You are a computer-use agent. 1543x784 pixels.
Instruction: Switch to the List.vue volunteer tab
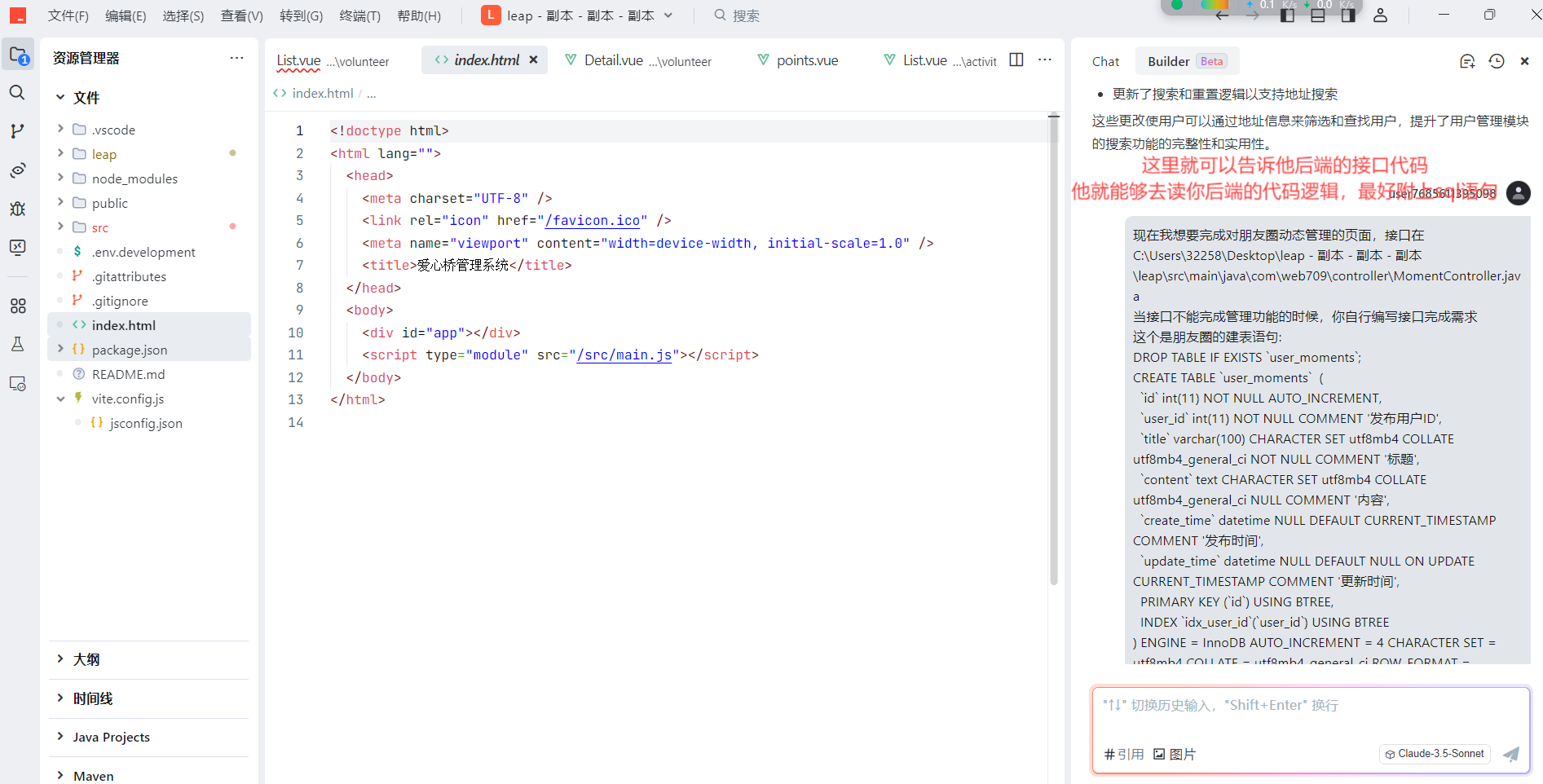click(333, 59)
